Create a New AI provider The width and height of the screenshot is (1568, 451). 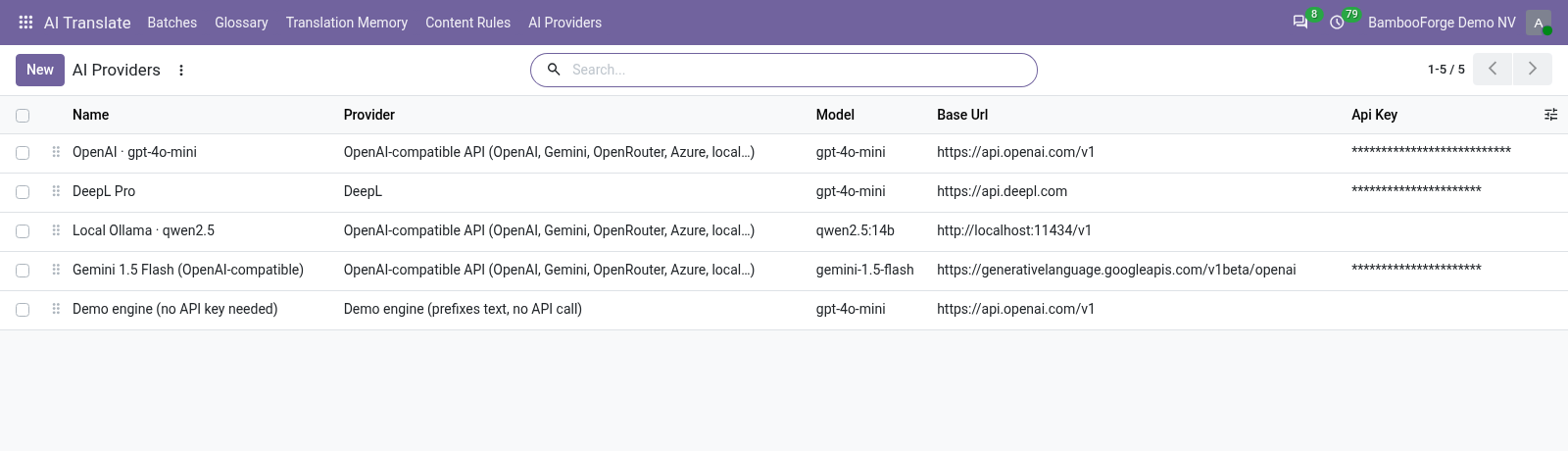pyautogui.click(x=40, y=70)
